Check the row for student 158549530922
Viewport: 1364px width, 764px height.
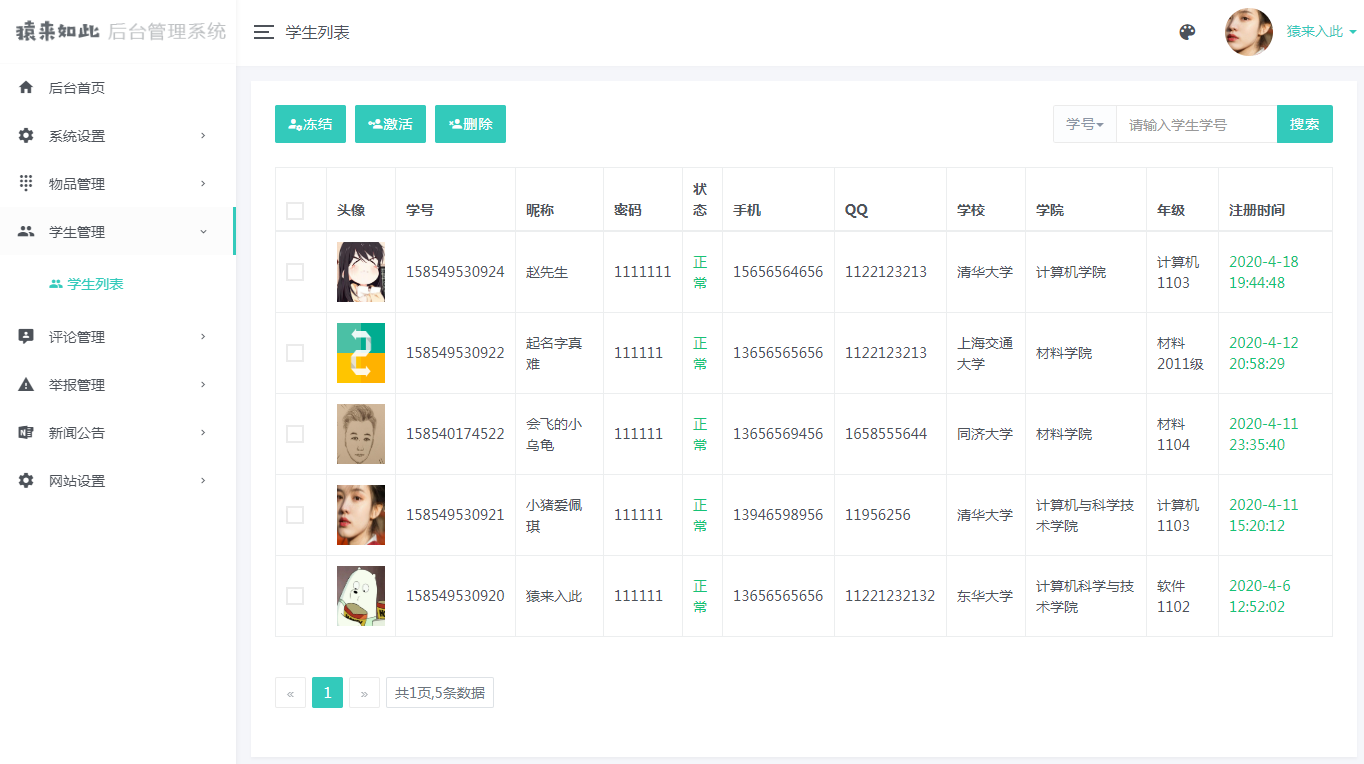tap(295, 353)
